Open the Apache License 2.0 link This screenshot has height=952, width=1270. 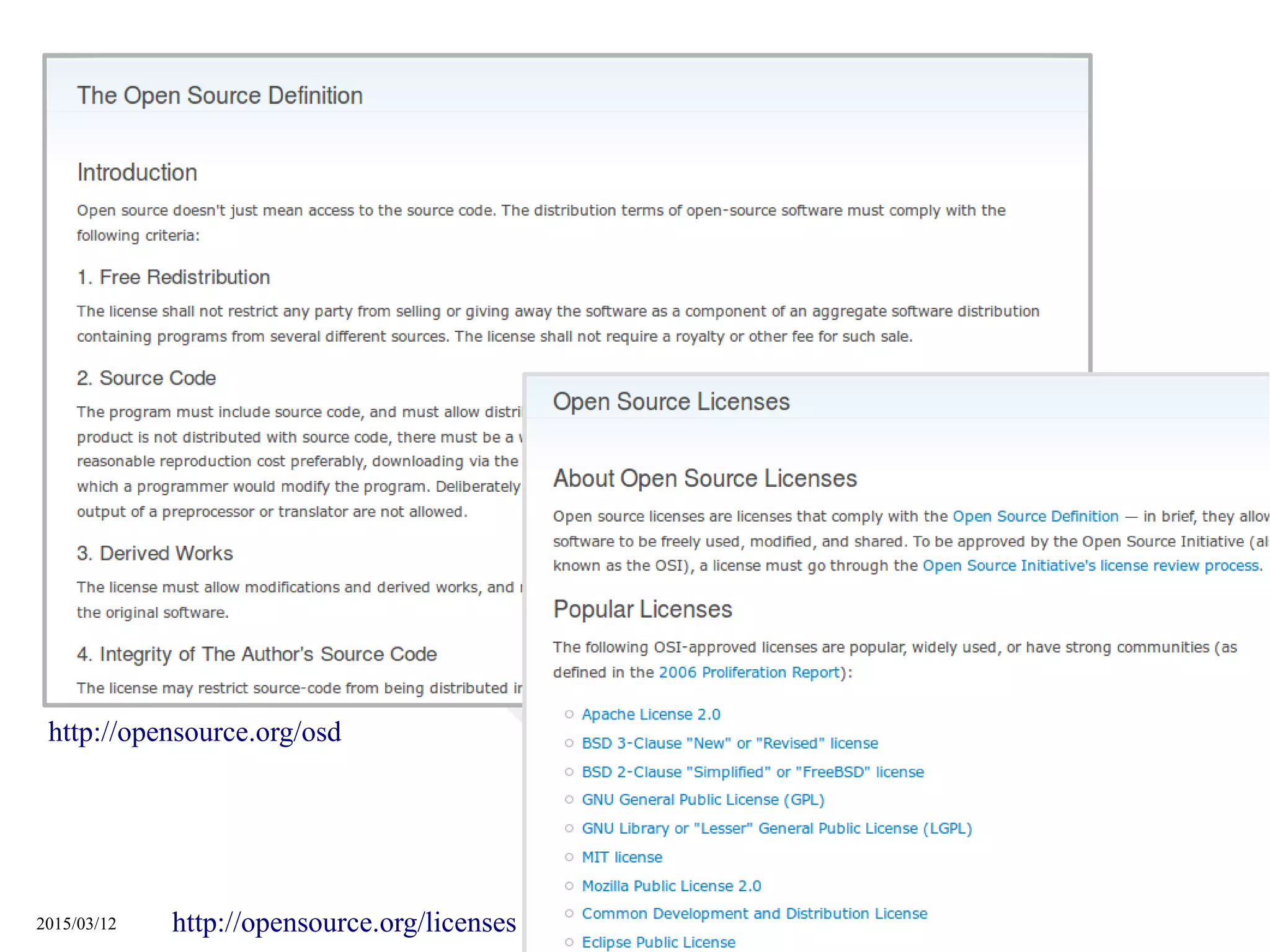tap(651, 714)
